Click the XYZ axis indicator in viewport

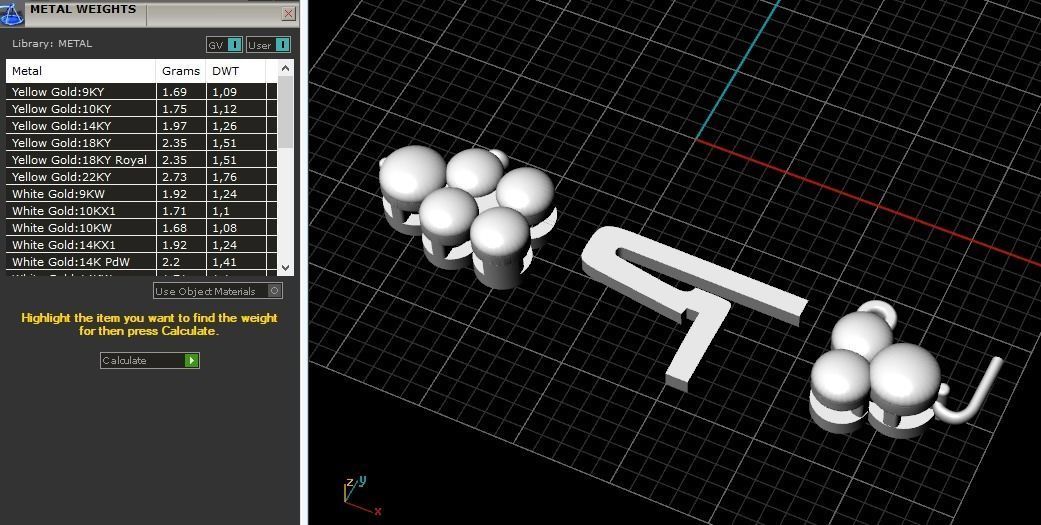pos(362,496)
